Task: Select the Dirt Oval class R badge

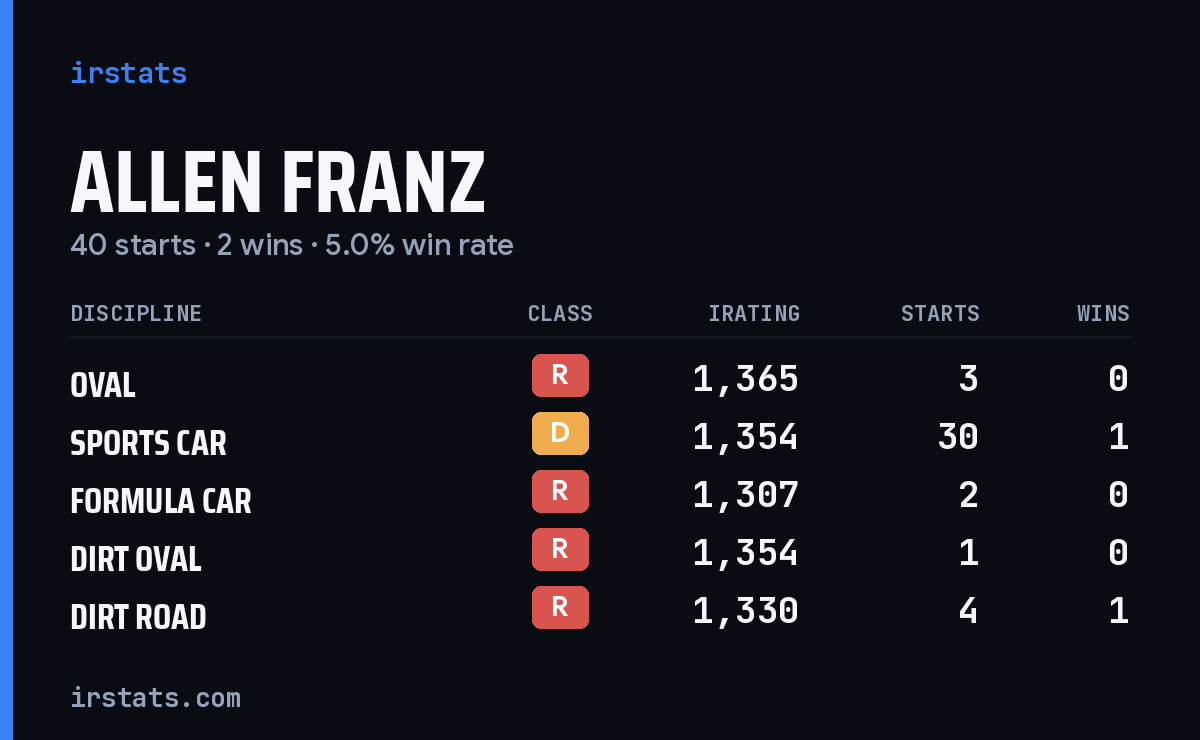Action: (560, 549)
